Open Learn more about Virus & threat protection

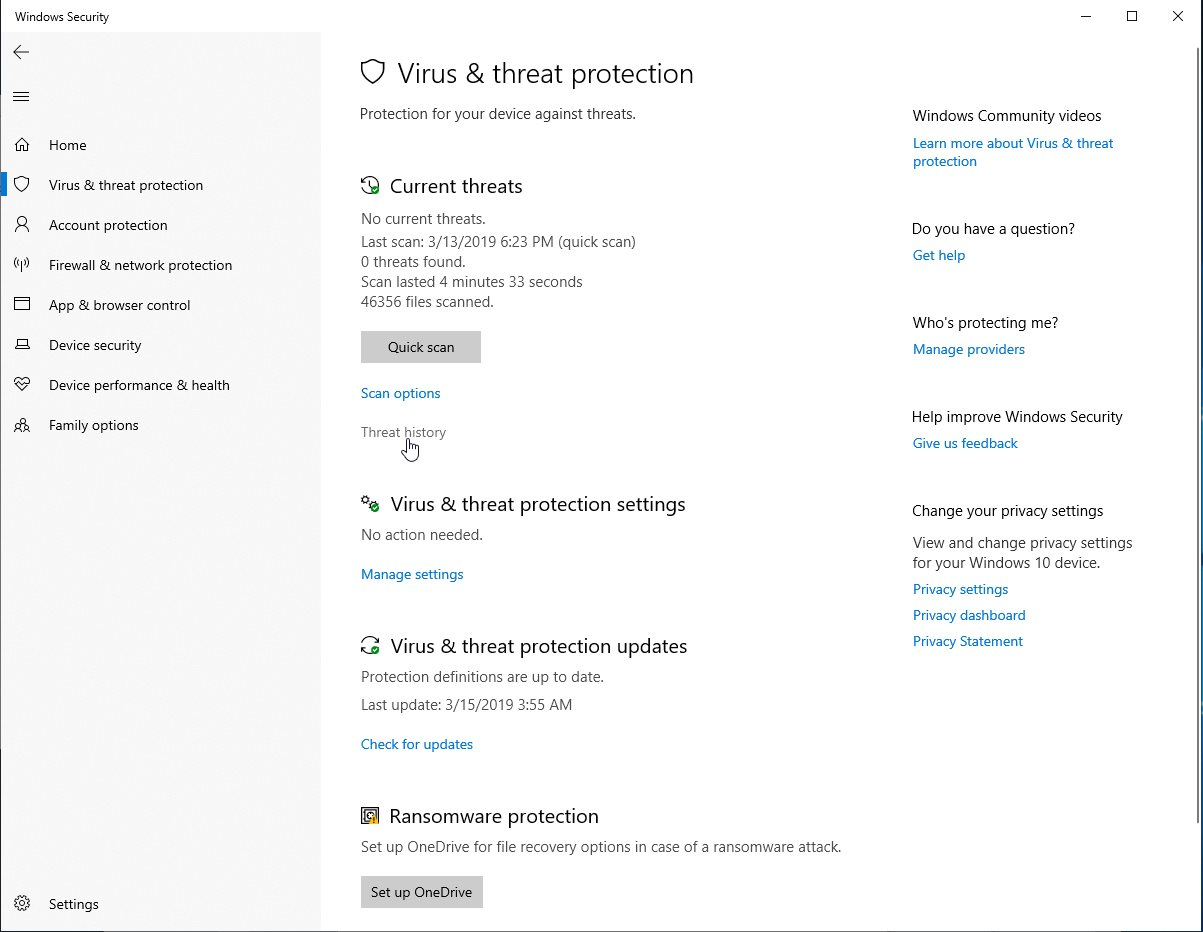tap(1013, 152)
